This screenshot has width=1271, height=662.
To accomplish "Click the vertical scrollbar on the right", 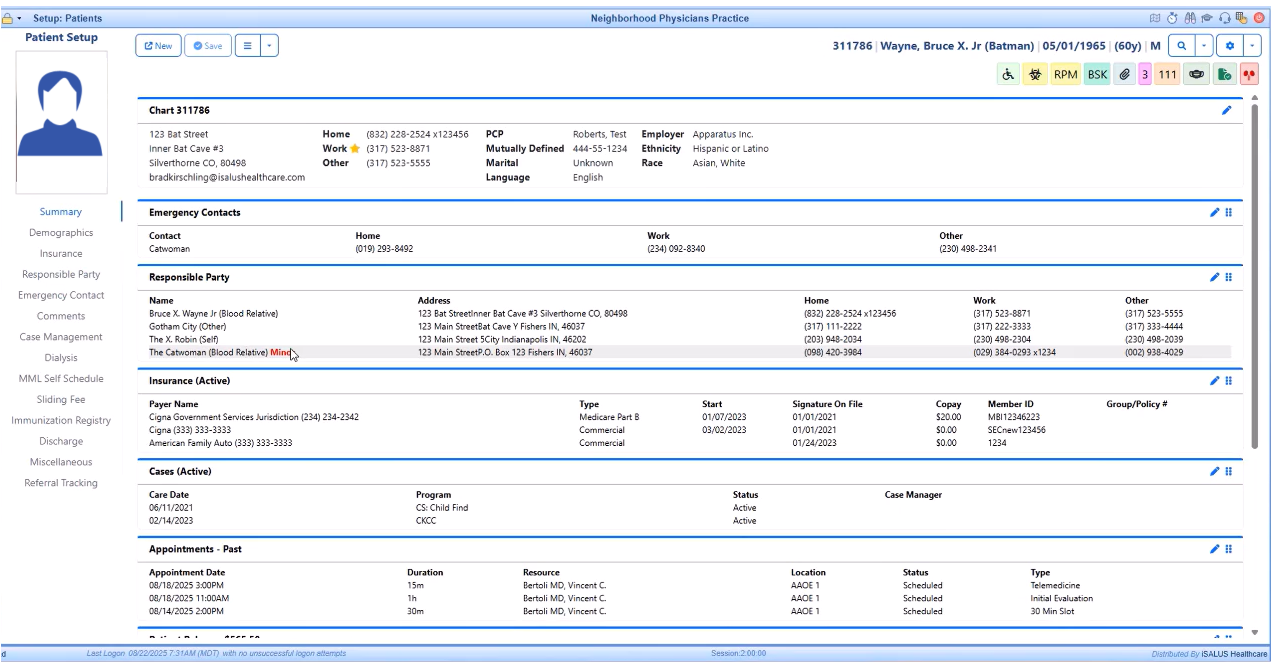I will [1255, 275].
